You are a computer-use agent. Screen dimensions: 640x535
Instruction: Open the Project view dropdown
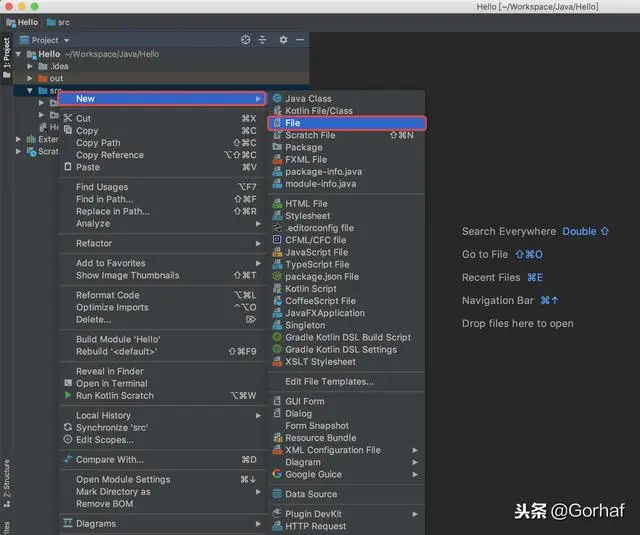[66, 40]
